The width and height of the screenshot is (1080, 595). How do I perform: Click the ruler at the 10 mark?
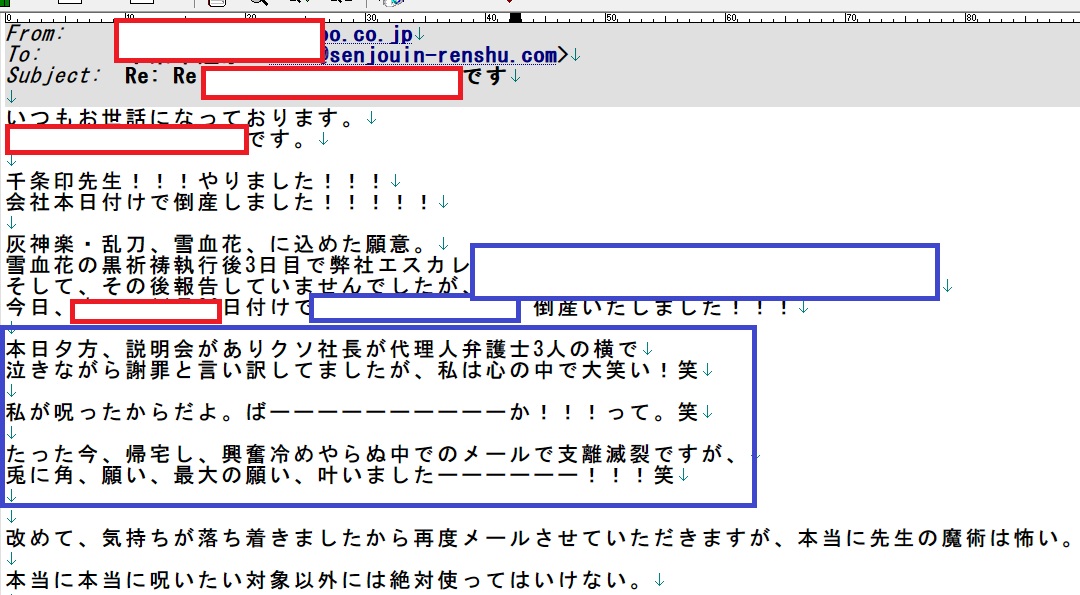click(129, 18)
